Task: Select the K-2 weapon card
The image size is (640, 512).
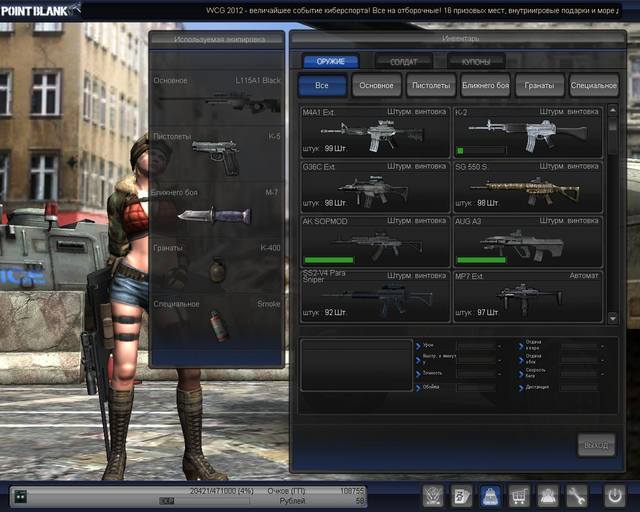Action: (528, 132)
